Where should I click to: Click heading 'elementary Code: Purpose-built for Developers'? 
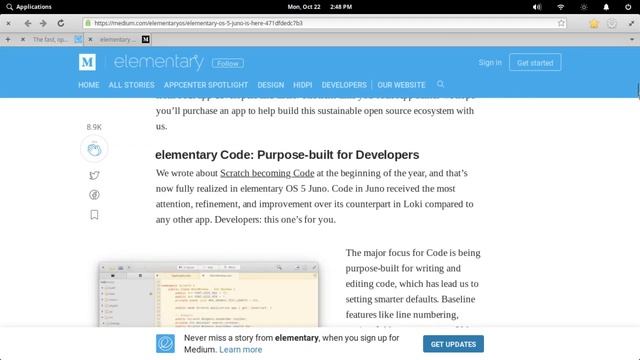click(287, 155)
